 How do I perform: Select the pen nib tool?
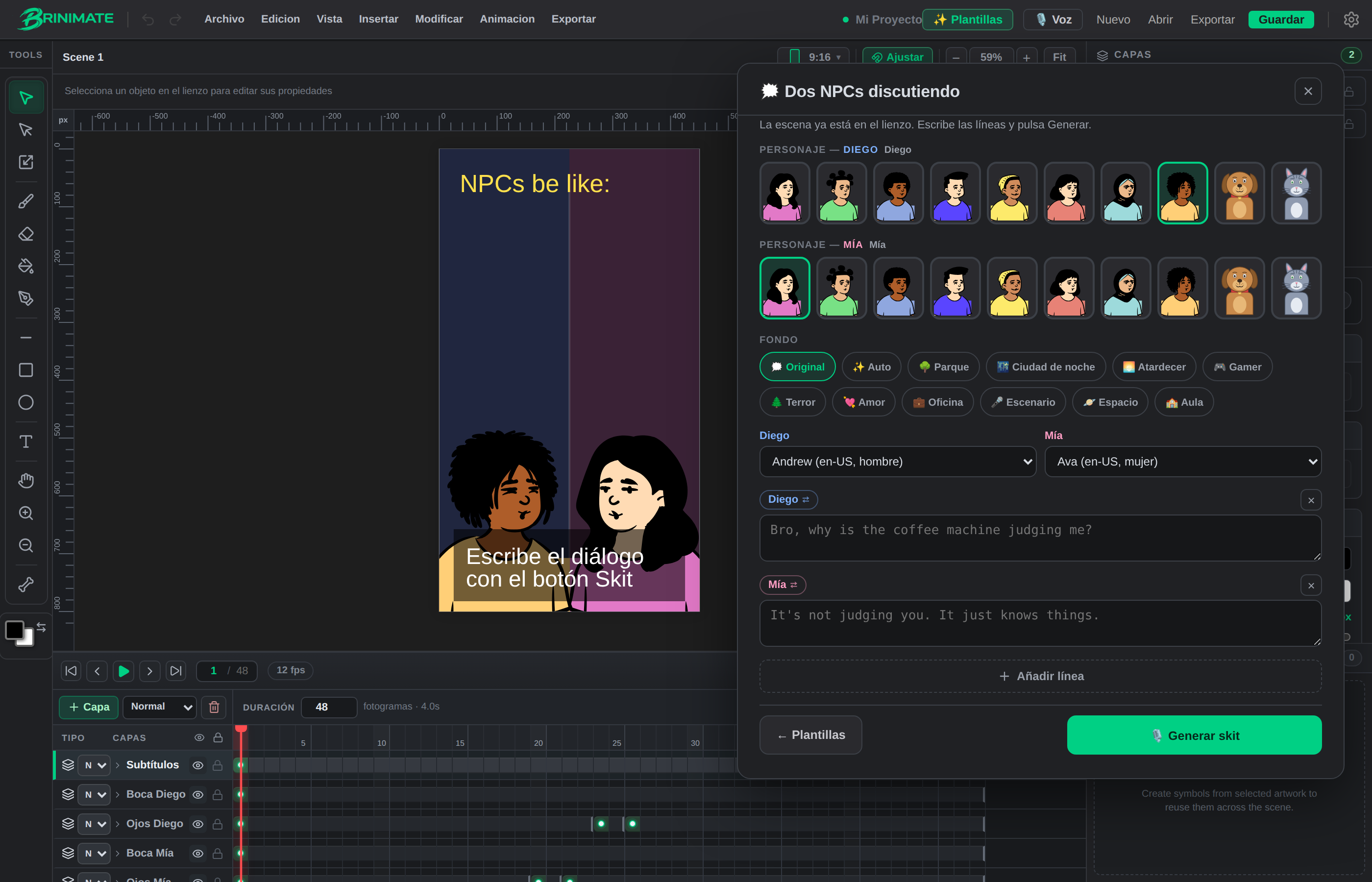(26, 298)
